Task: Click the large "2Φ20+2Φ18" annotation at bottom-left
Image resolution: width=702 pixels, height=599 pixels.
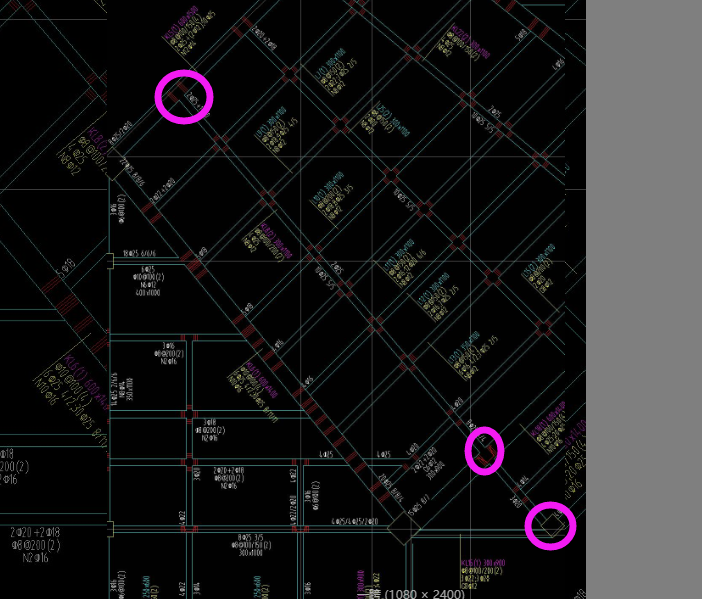Action: [x=35, y=532]
